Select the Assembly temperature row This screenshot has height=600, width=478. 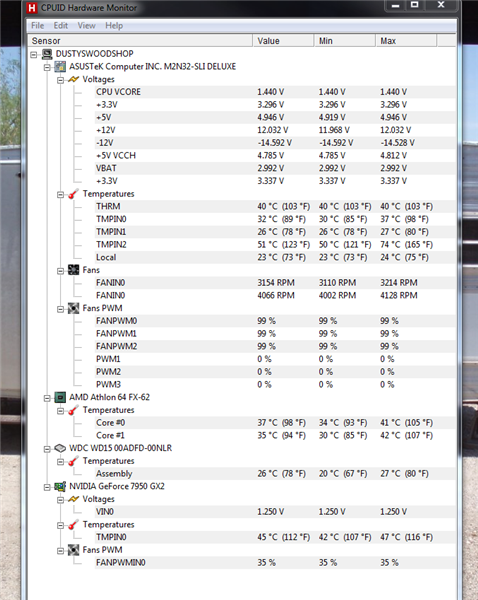click(275, 474)
